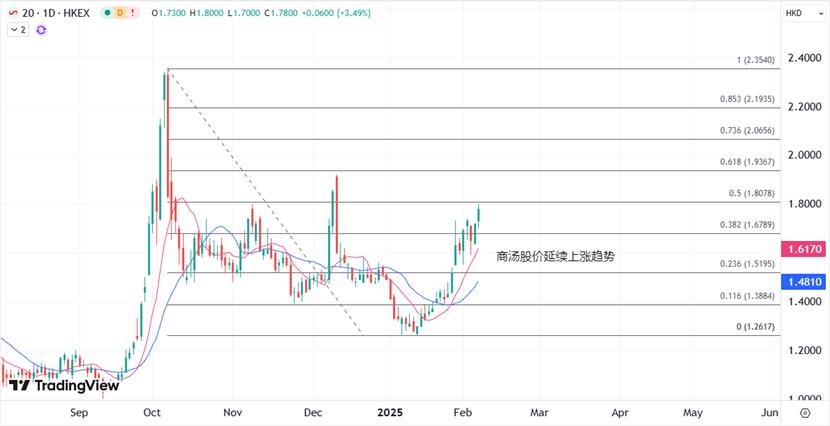Select the 0.5 (1.8078) Fibonacci level label

750,194
